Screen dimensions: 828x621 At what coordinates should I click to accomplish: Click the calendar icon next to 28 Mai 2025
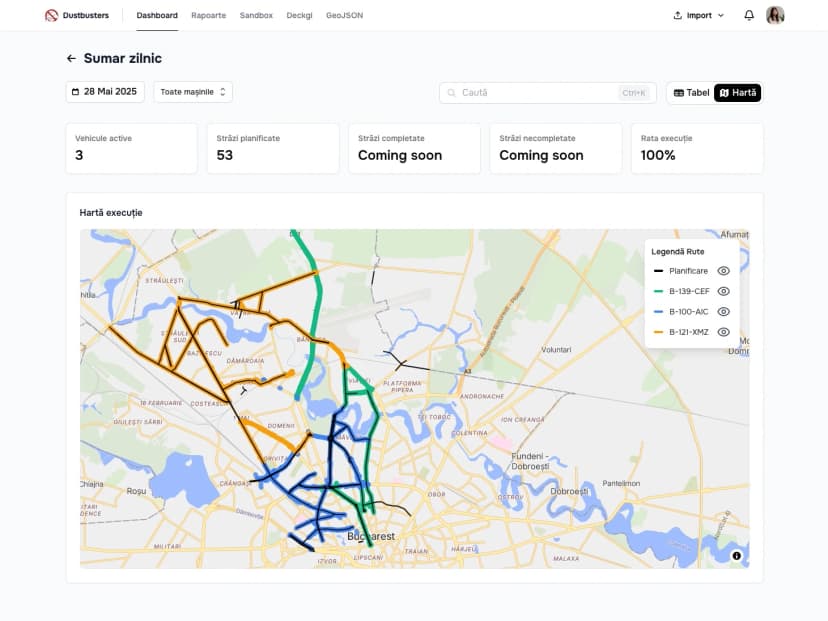pos(76,91)
